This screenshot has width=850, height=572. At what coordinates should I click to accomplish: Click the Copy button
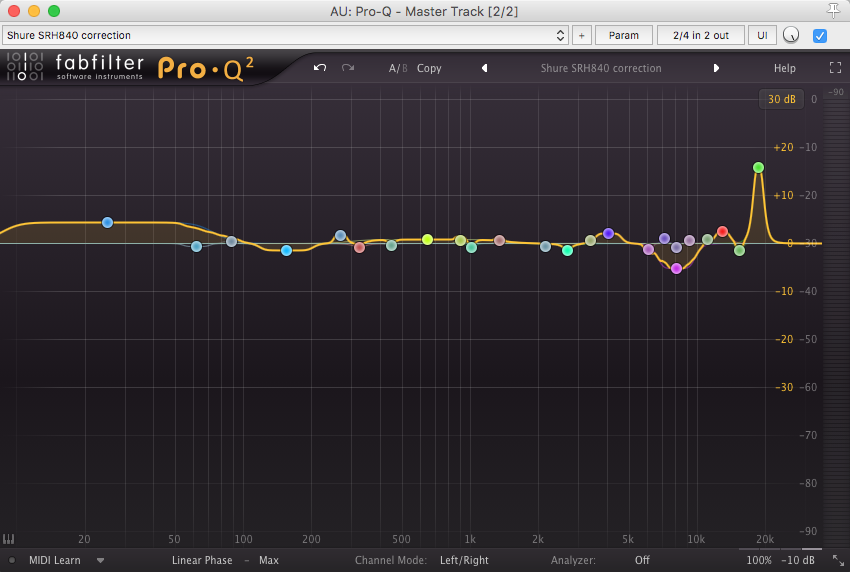(429, 68)
